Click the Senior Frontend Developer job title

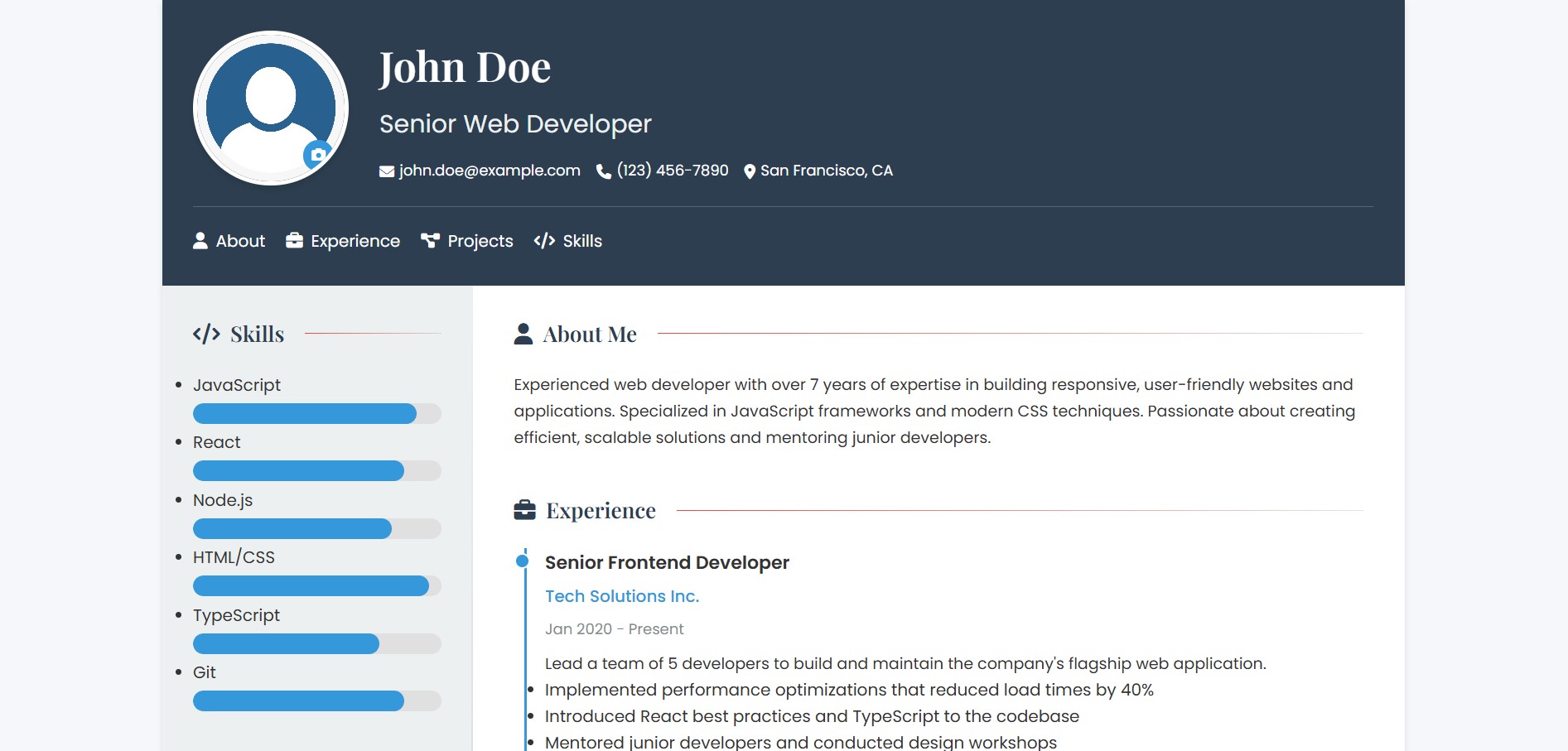(x=667, y=563)
